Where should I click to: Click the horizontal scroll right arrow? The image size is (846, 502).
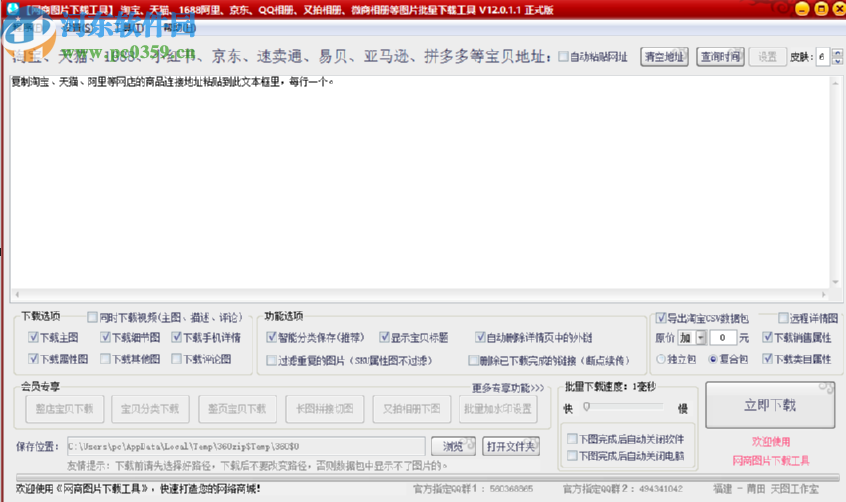[x=823, y=295]
